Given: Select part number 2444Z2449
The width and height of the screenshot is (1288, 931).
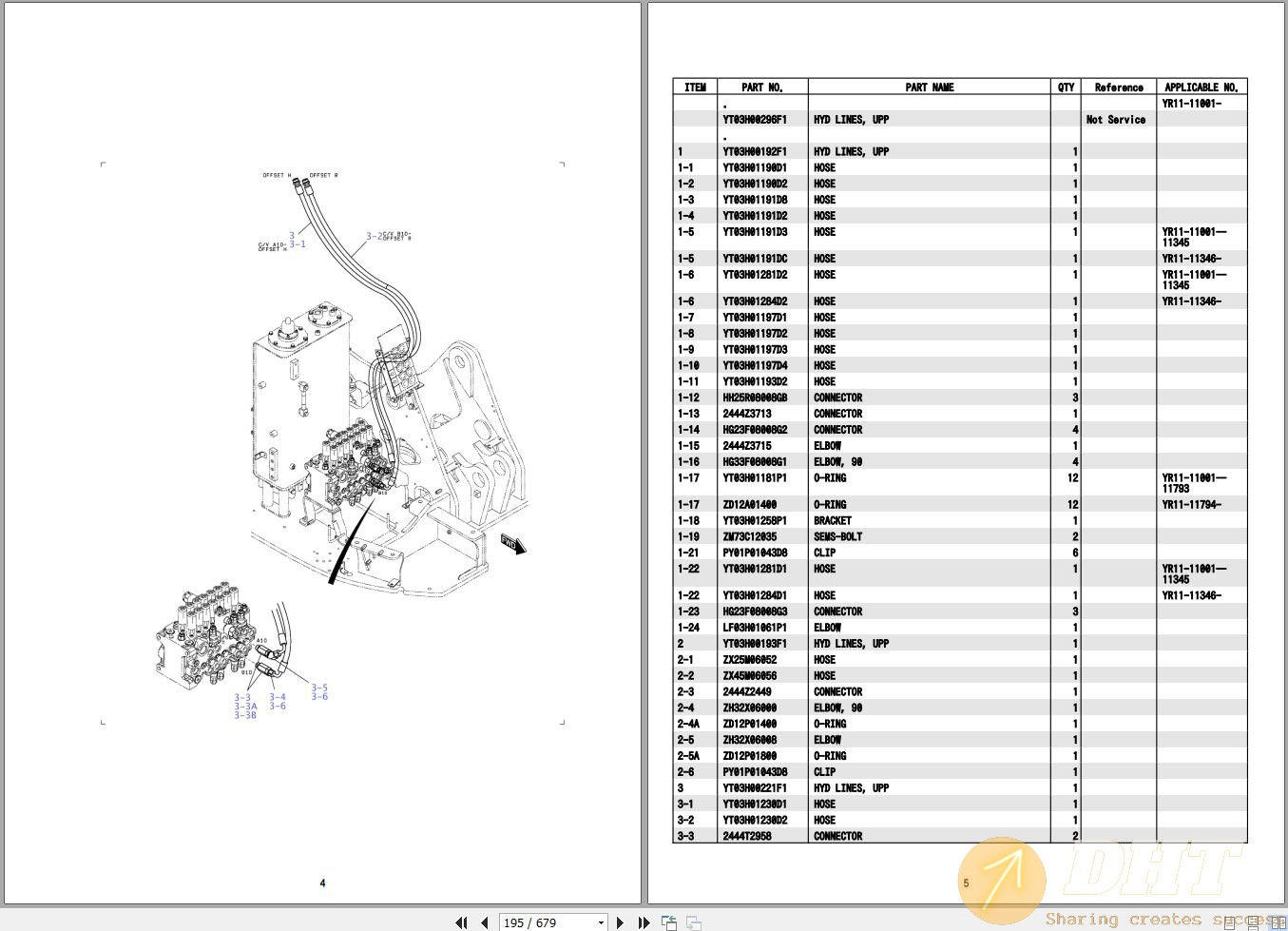Looking at the screenshot, I should coord(747,692).
